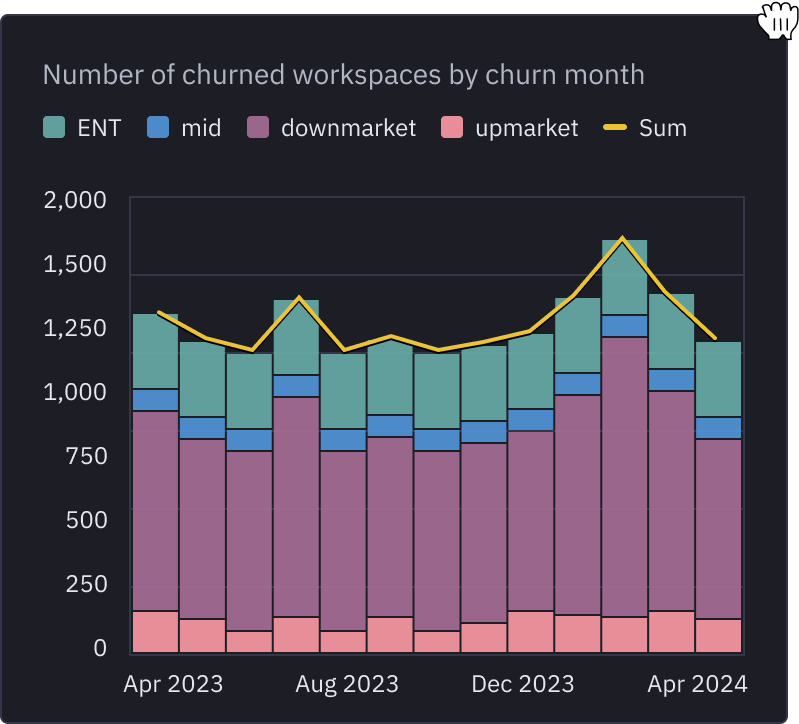Click the 'Apr 2024' x-axis label
Screen dimensions: 799x724
697,684
